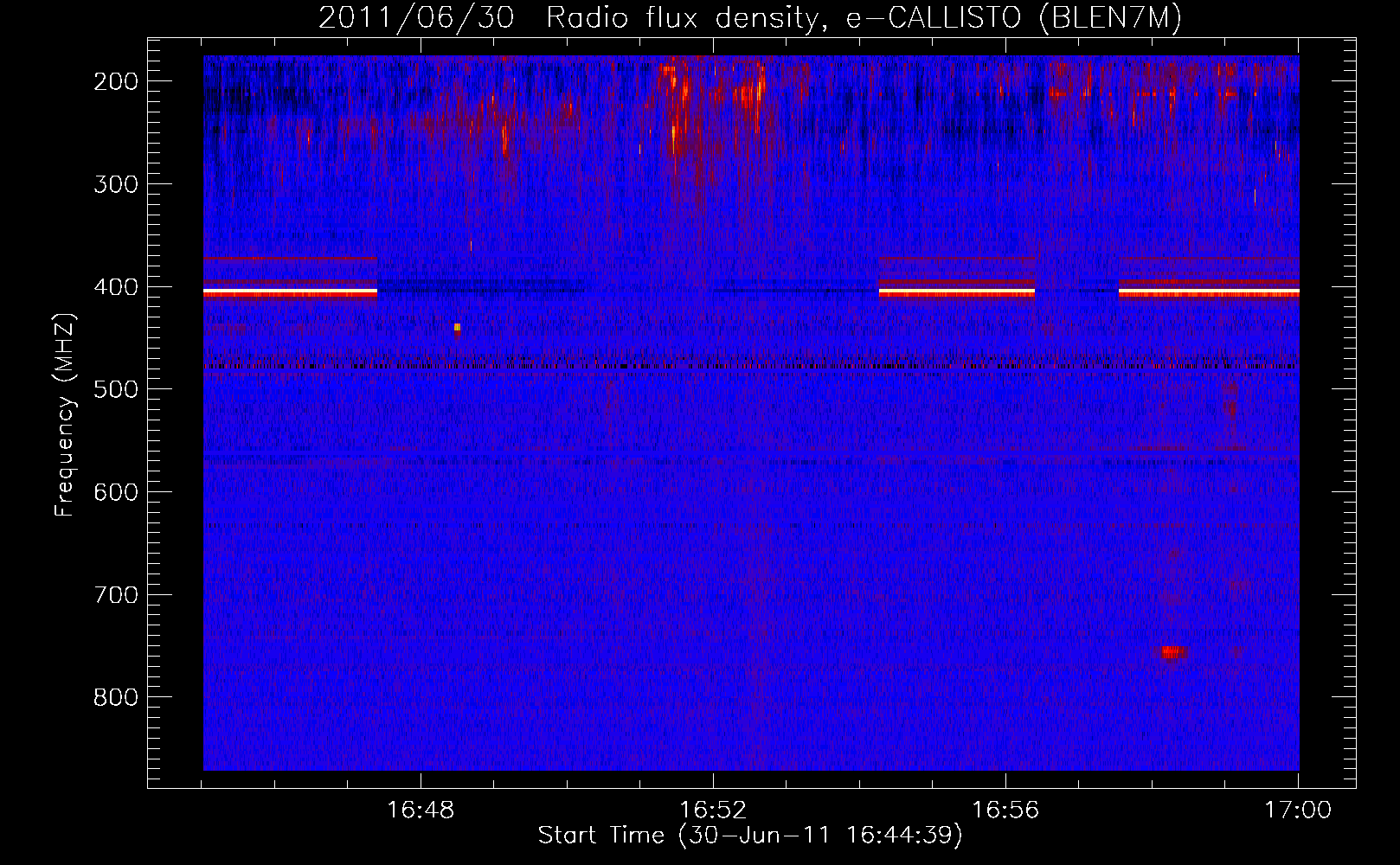Click the 200 frequency tick label
The image size is (1400, 865).
(x=116, y=81)
